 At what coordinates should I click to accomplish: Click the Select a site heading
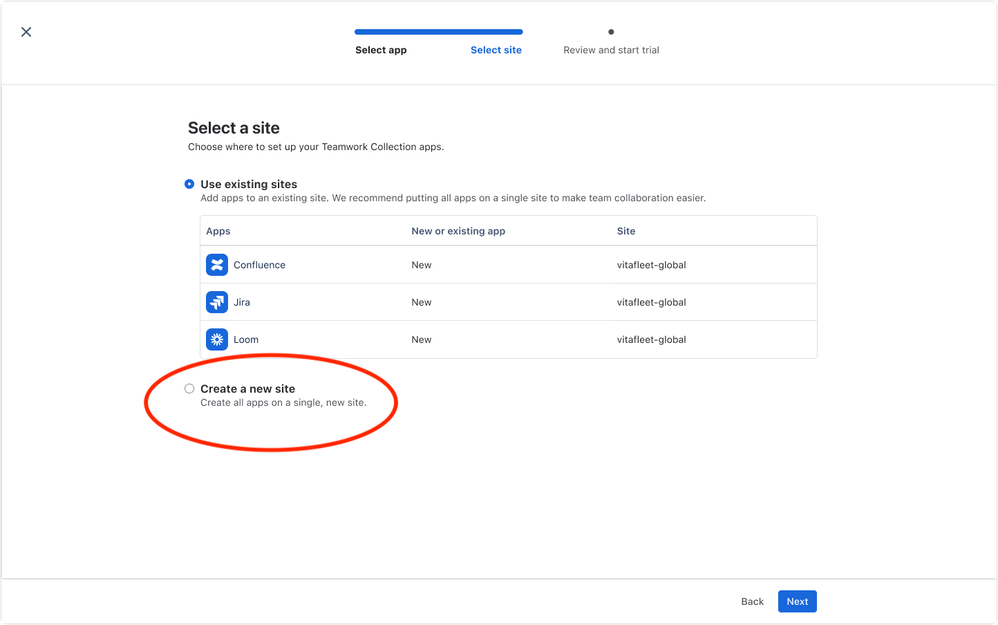pos(234,128)
